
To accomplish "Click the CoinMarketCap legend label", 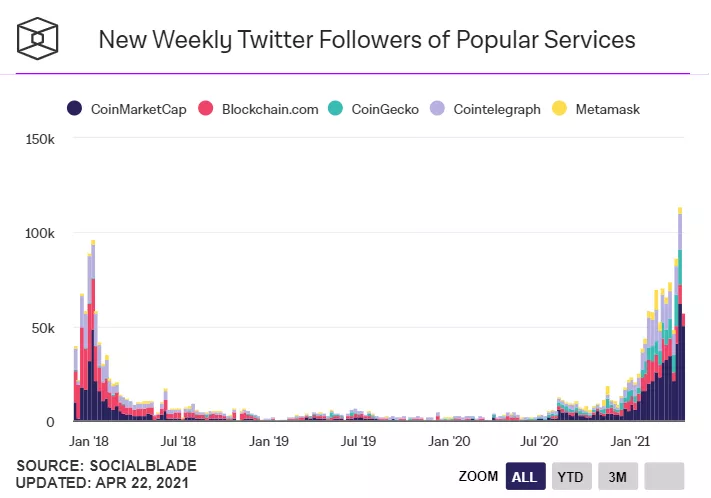I will point(139,109).
